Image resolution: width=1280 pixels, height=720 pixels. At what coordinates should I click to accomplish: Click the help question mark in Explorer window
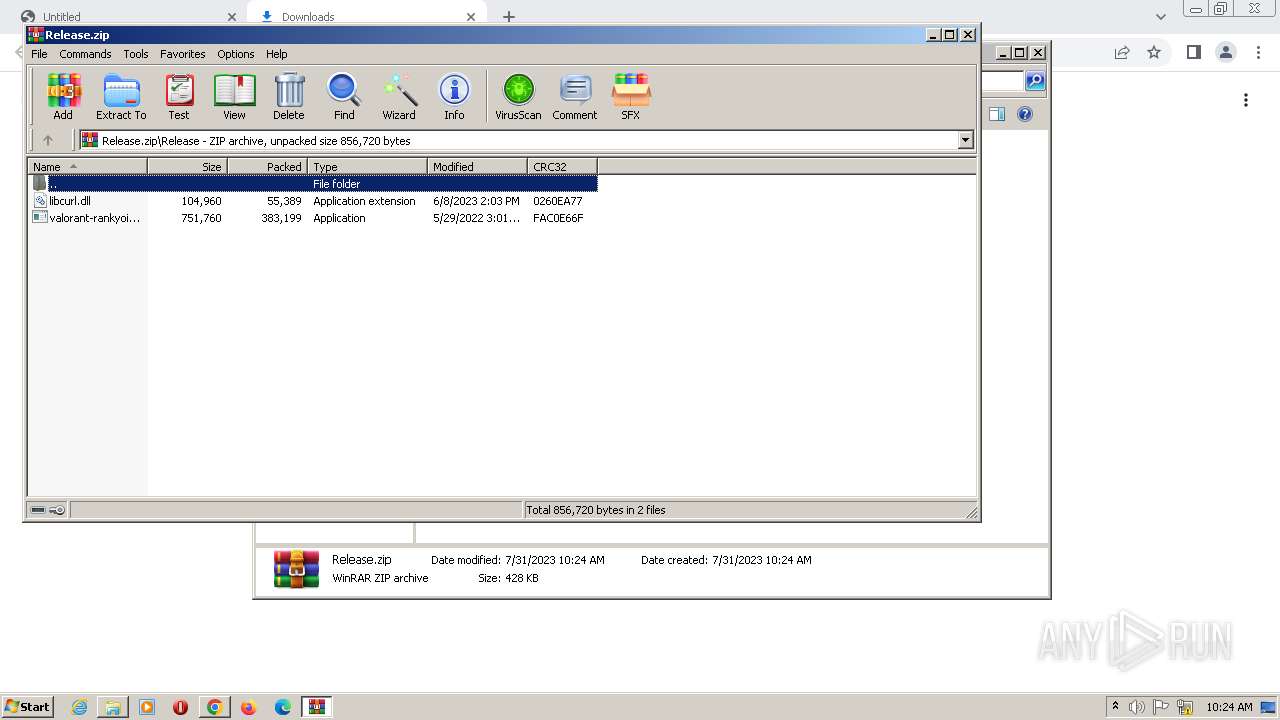(1025, 114)
